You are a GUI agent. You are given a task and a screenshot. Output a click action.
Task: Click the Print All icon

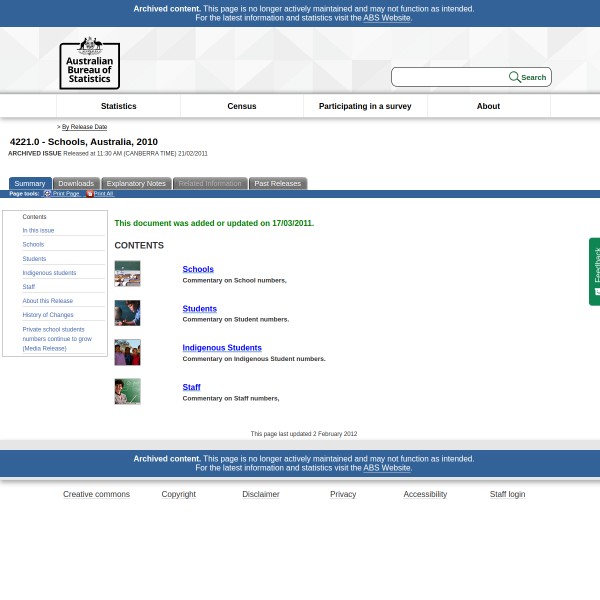pyautogui.click(x=89, y=194)
